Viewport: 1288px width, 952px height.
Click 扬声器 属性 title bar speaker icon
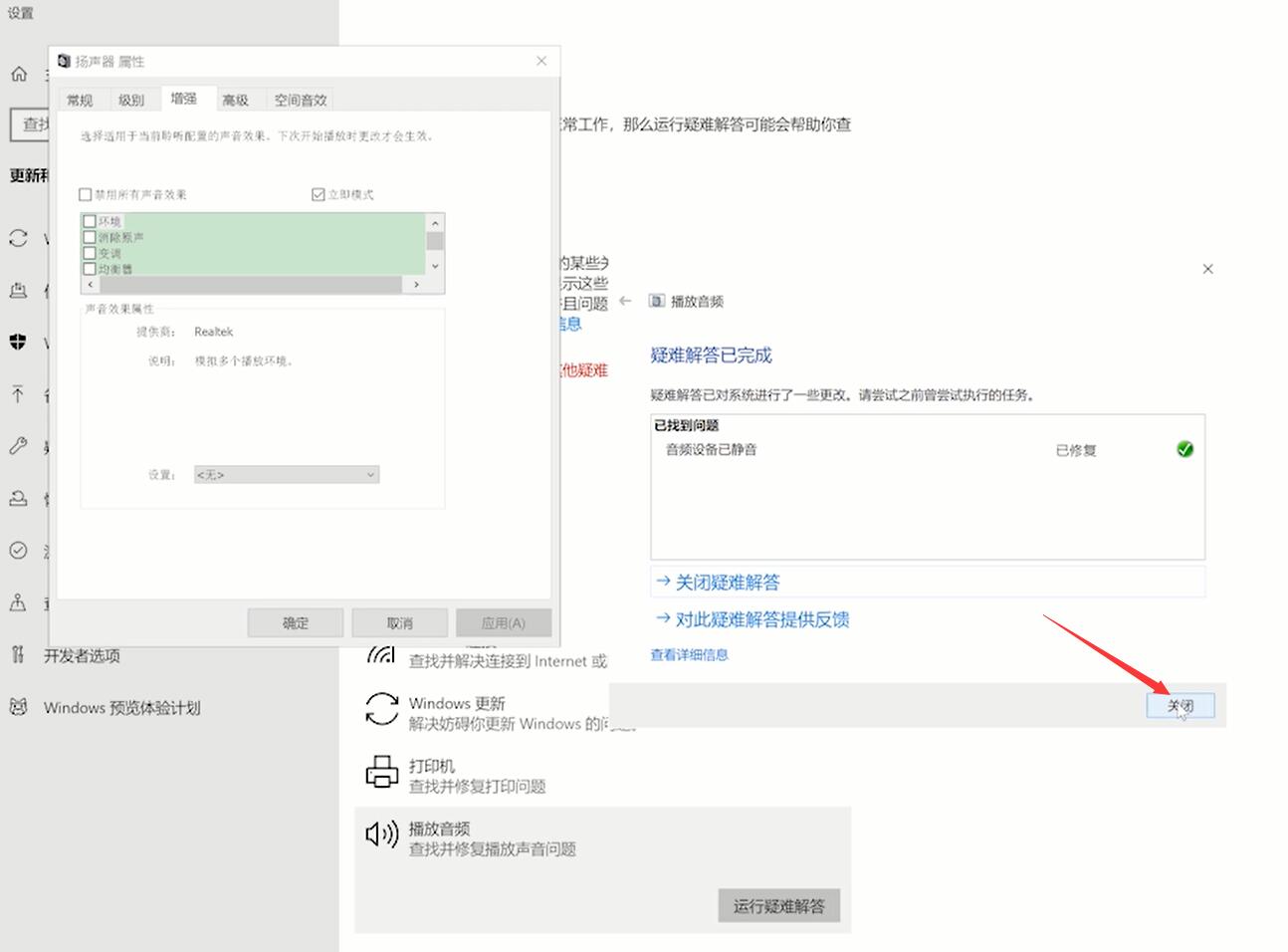coord(65,61)
